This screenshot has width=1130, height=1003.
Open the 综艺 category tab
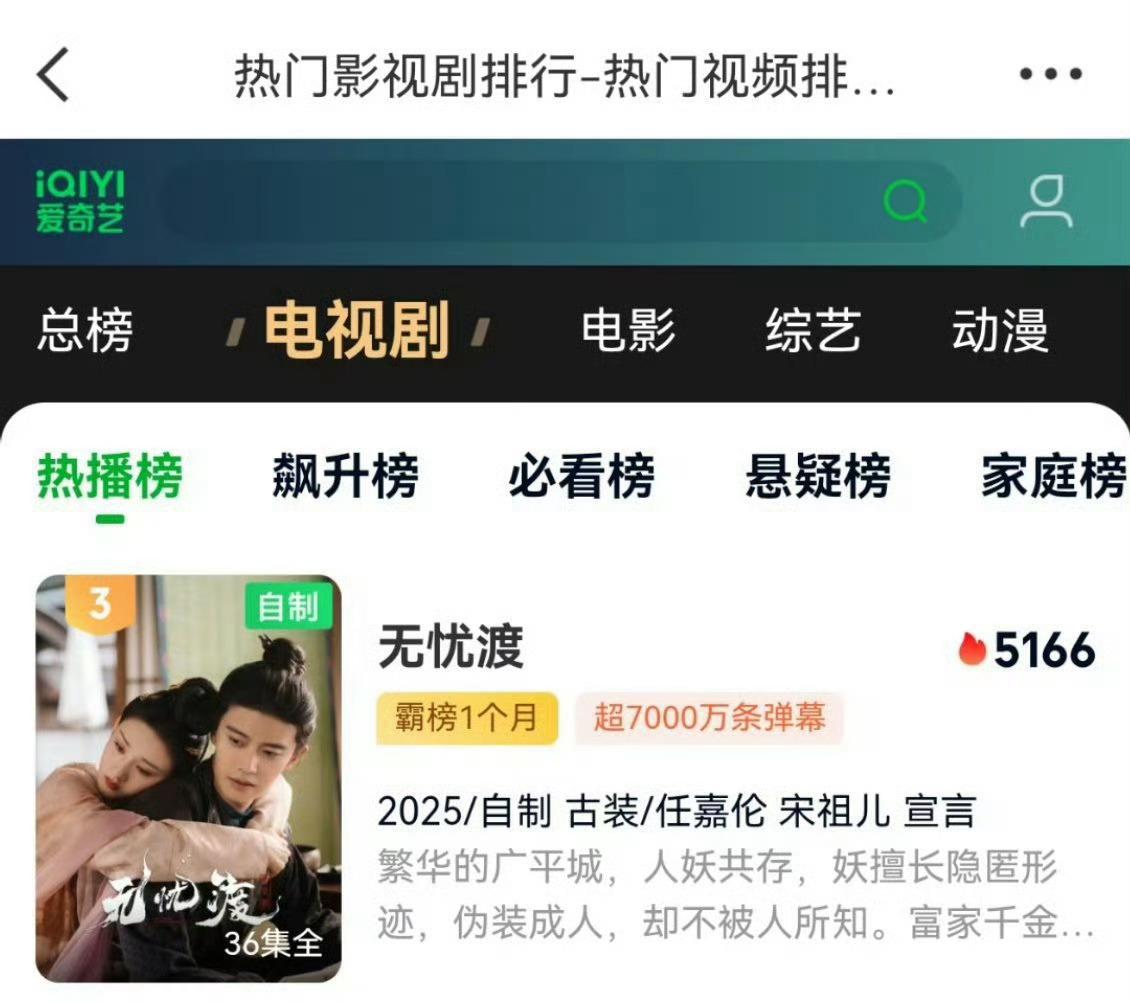pos(813,330)
